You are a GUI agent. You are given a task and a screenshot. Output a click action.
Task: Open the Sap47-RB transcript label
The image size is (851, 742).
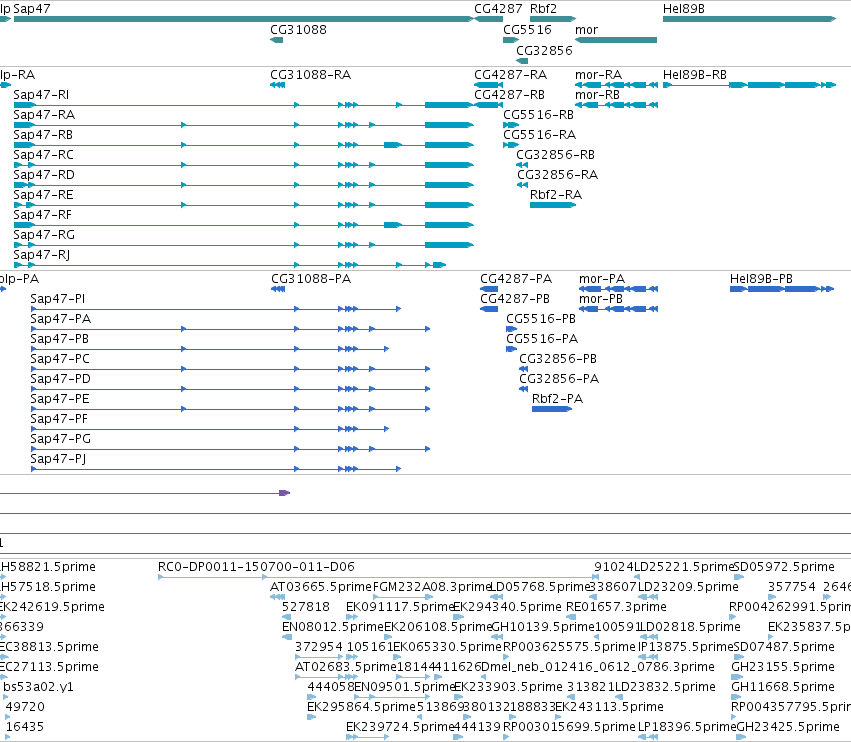coord(43,135)
